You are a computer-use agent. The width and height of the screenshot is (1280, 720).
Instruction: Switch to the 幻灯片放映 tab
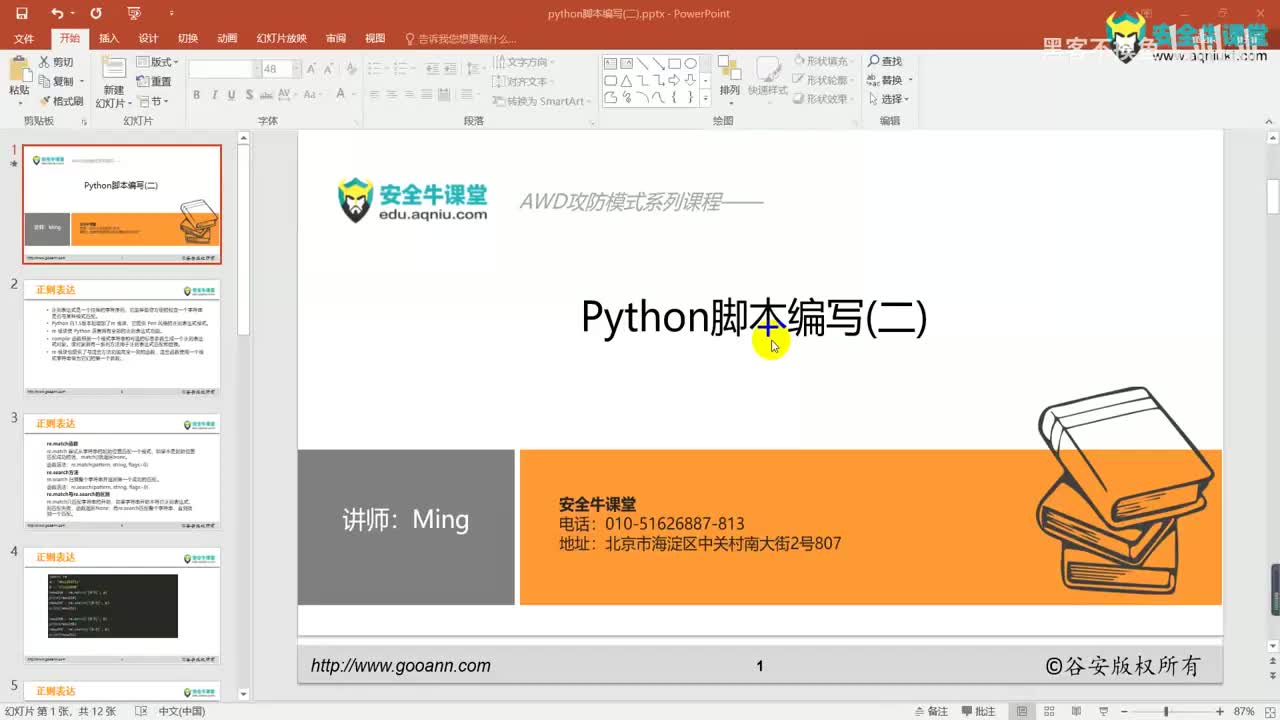(x=281, y=39)
